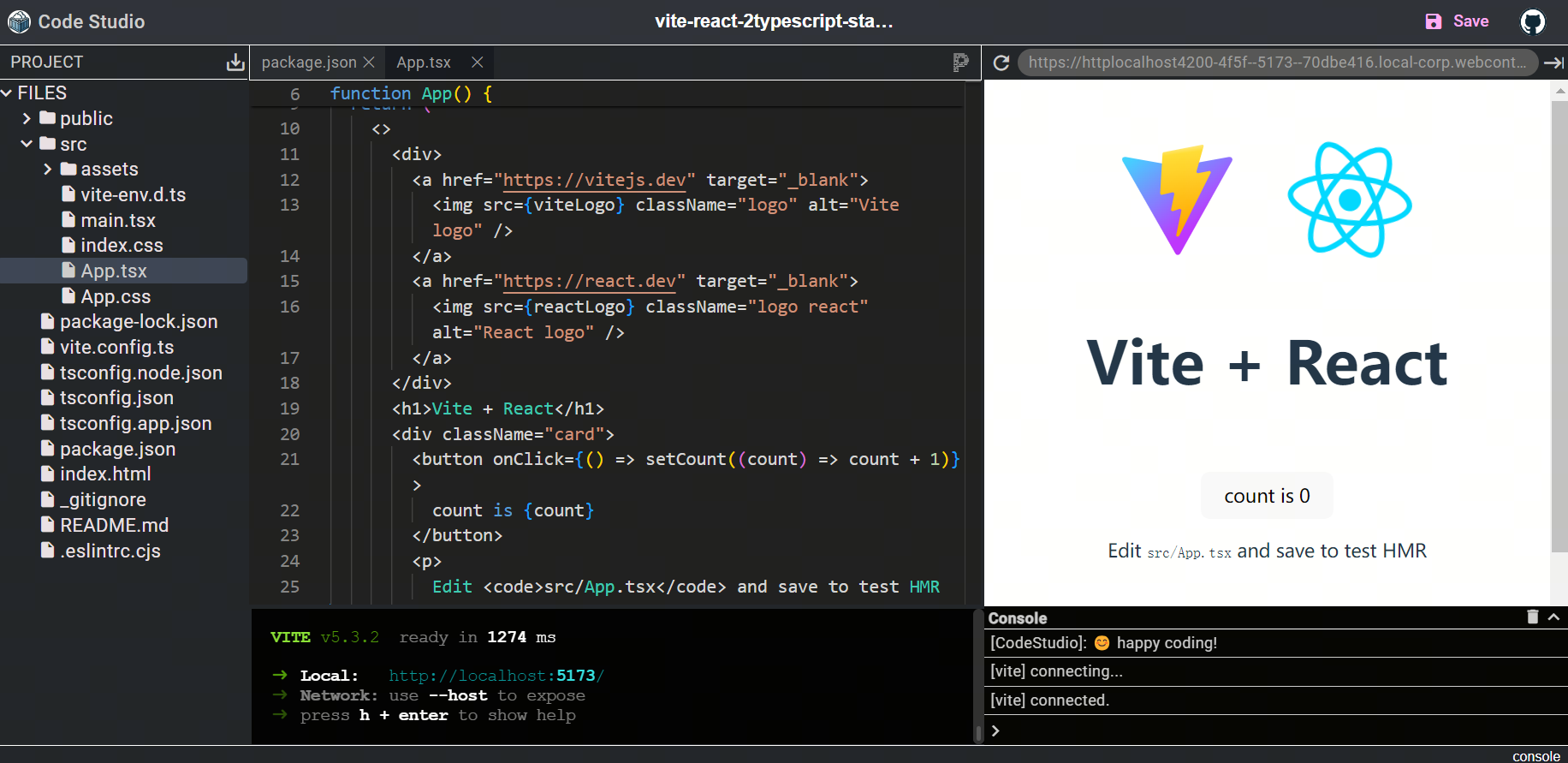Screen dimensions: 1568x763
Task: Open package.json in the file tree
Action: (x=117, y=449)
